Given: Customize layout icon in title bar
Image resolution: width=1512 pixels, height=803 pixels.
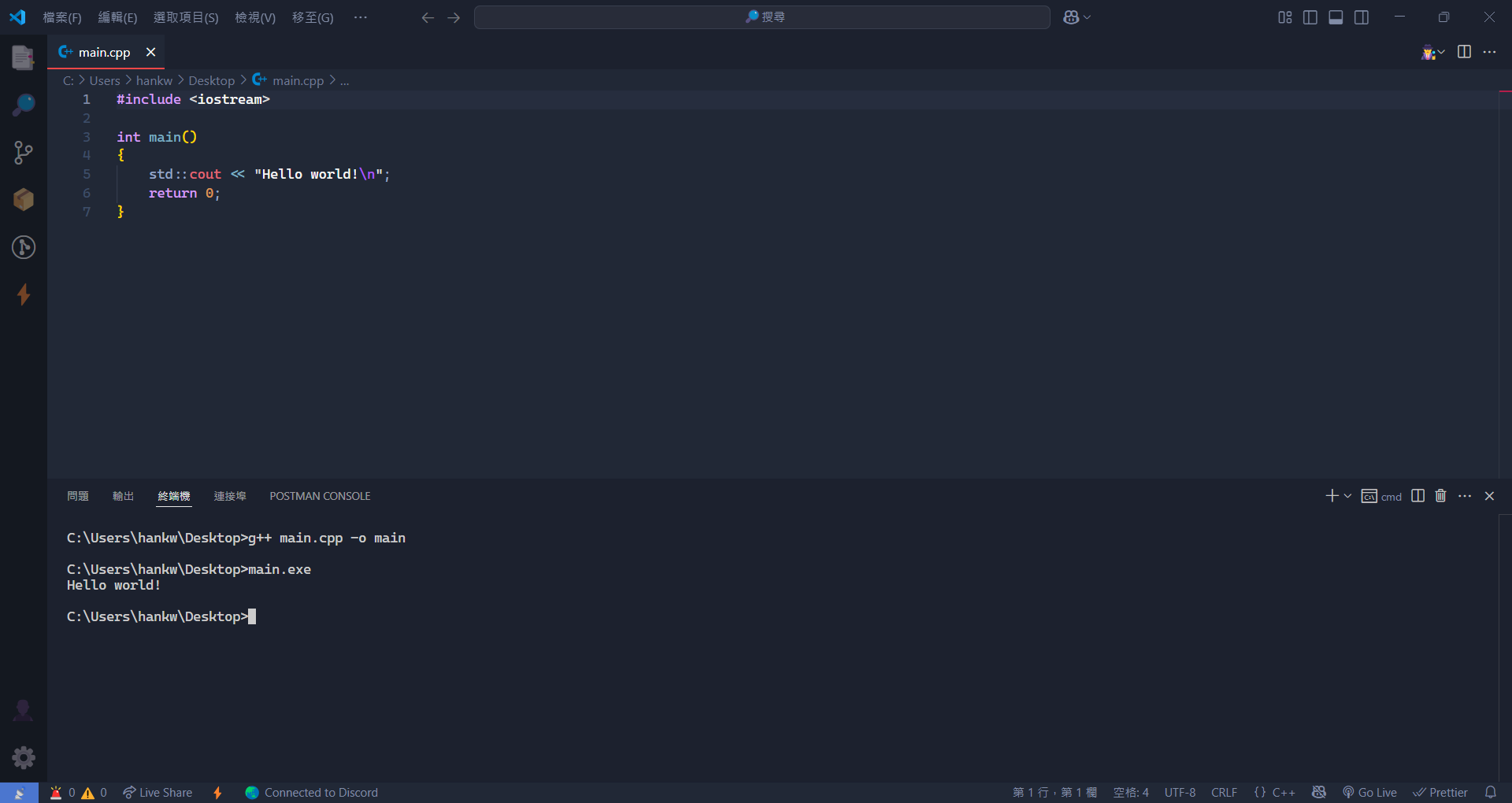Looking at the screenshot, I should 1284,17.
